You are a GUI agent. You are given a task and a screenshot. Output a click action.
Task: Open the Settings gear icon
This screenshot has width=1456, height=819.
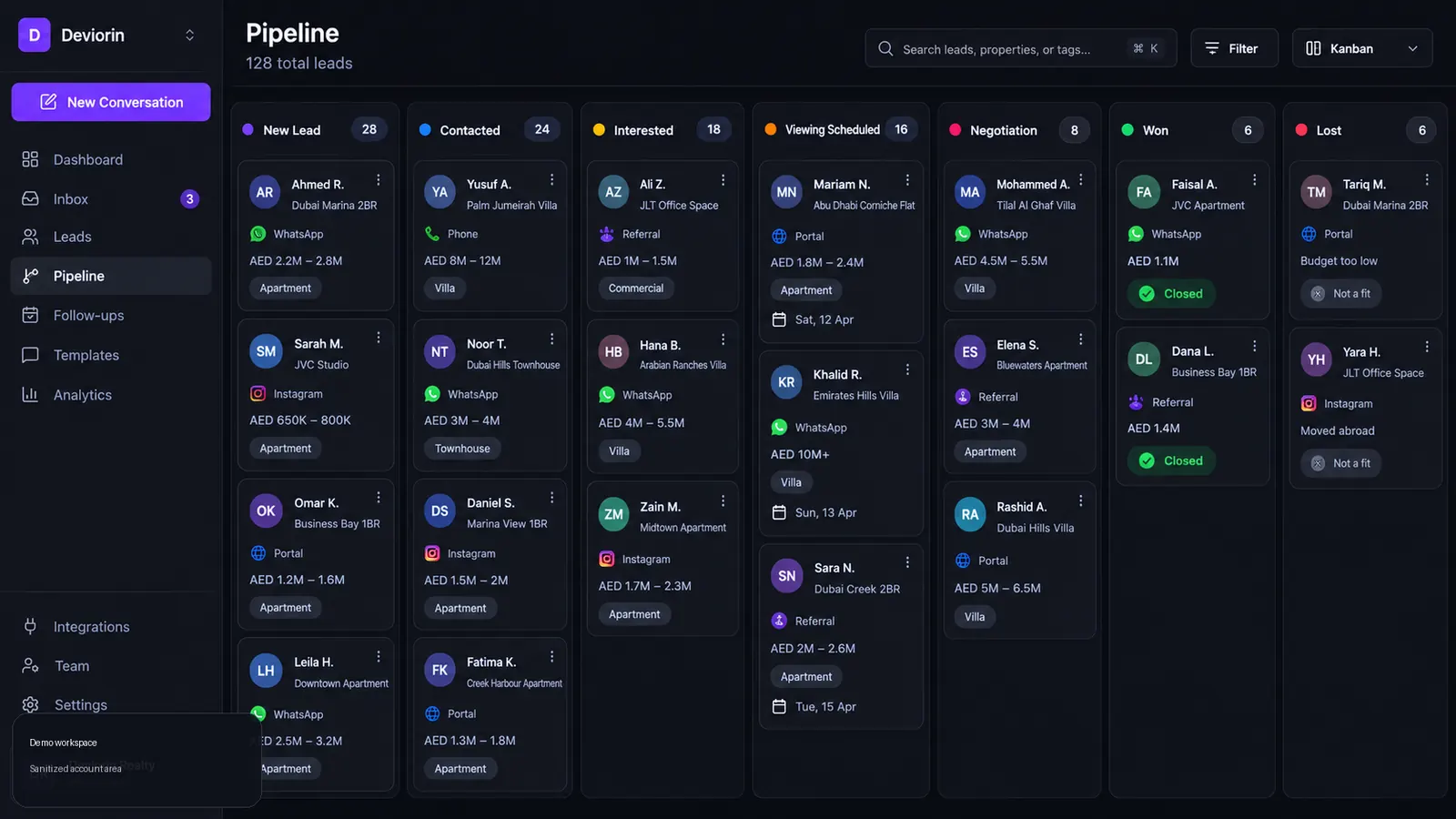click(x=30, y=704)
